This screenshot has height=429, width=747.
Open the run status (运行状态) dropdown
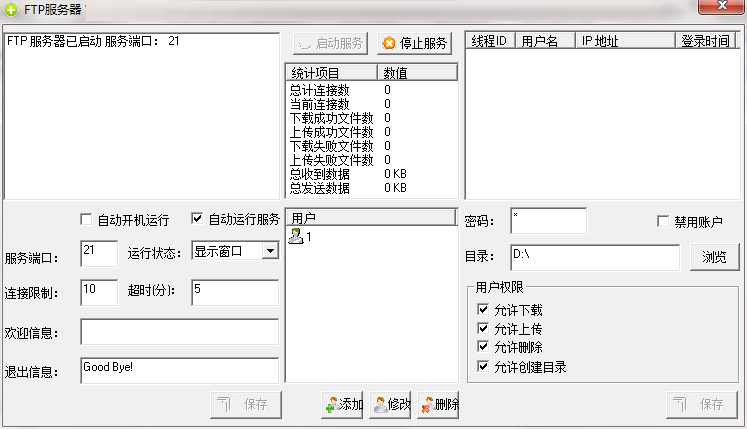(x=269, y=251)
